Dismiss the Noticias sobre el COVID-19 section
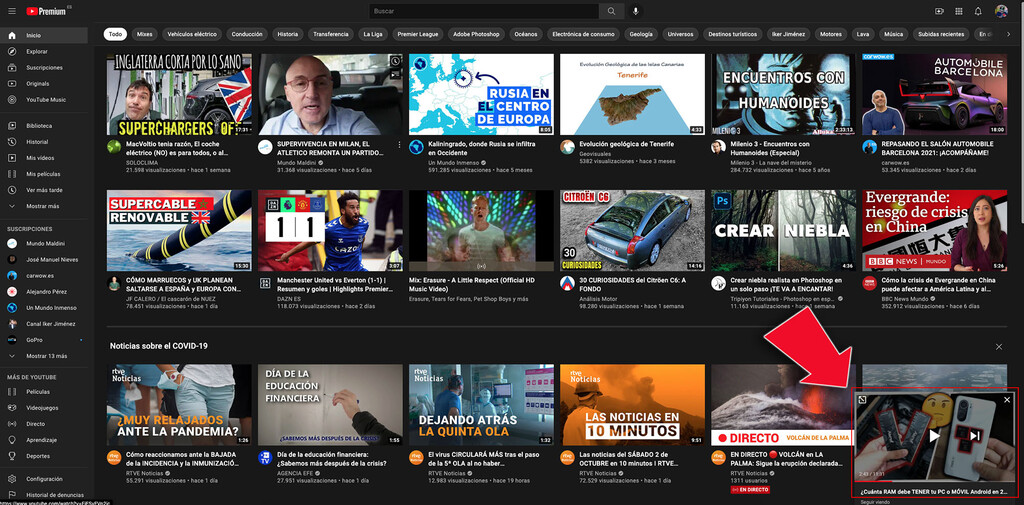The height and width of the screenshot is (505, 1024). coord(999,346)
